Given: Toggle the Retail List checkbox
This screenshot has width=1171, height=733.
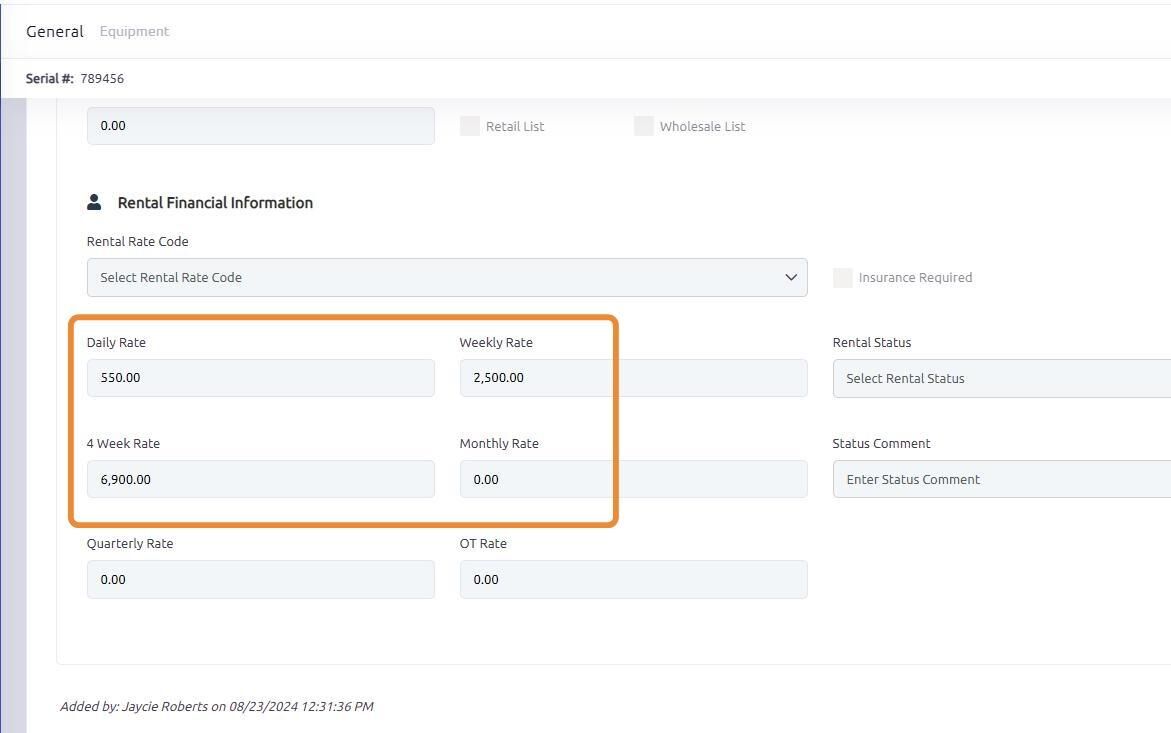Looking at the screenshot, I should (470, 126).
